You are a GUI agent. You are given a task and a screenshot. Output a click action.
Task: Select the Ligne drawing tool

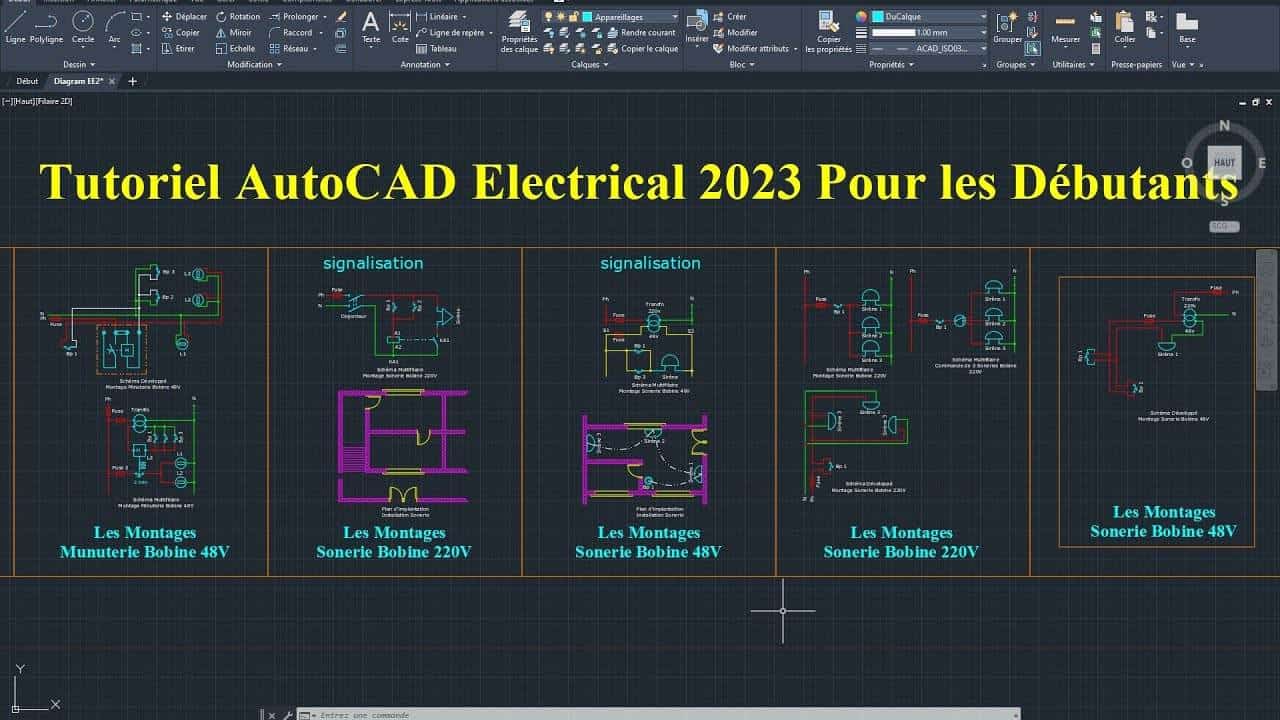15,27
